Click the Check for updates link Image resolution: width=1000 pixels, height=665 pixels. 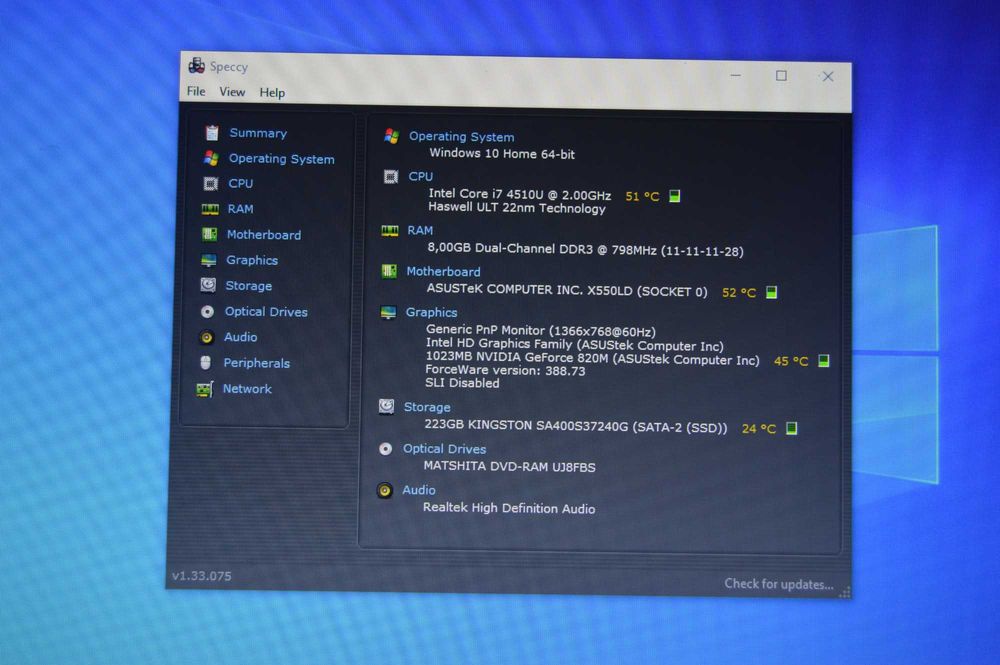[779, 584]
